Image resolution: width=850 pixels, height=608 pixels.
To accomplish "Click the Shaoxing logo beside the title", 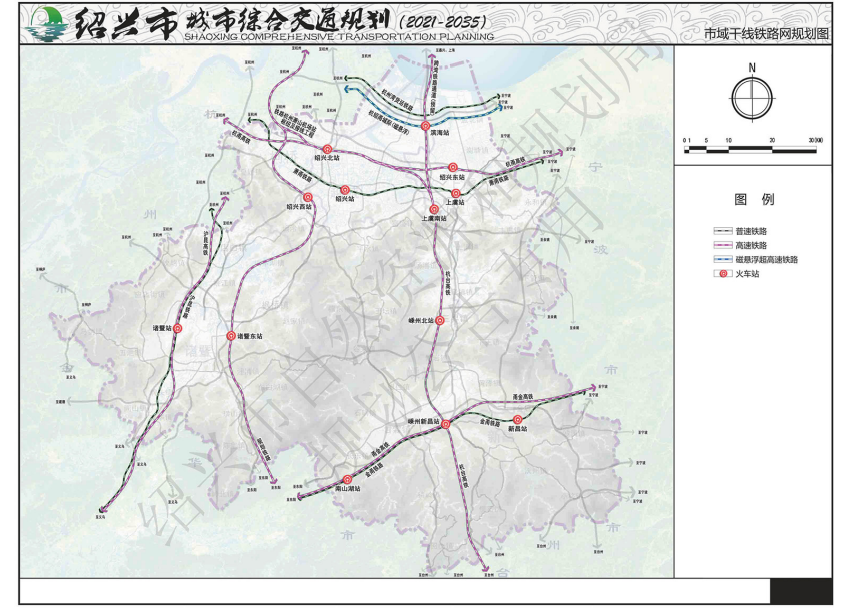I will pyautogui.click(x=43, y=24).
